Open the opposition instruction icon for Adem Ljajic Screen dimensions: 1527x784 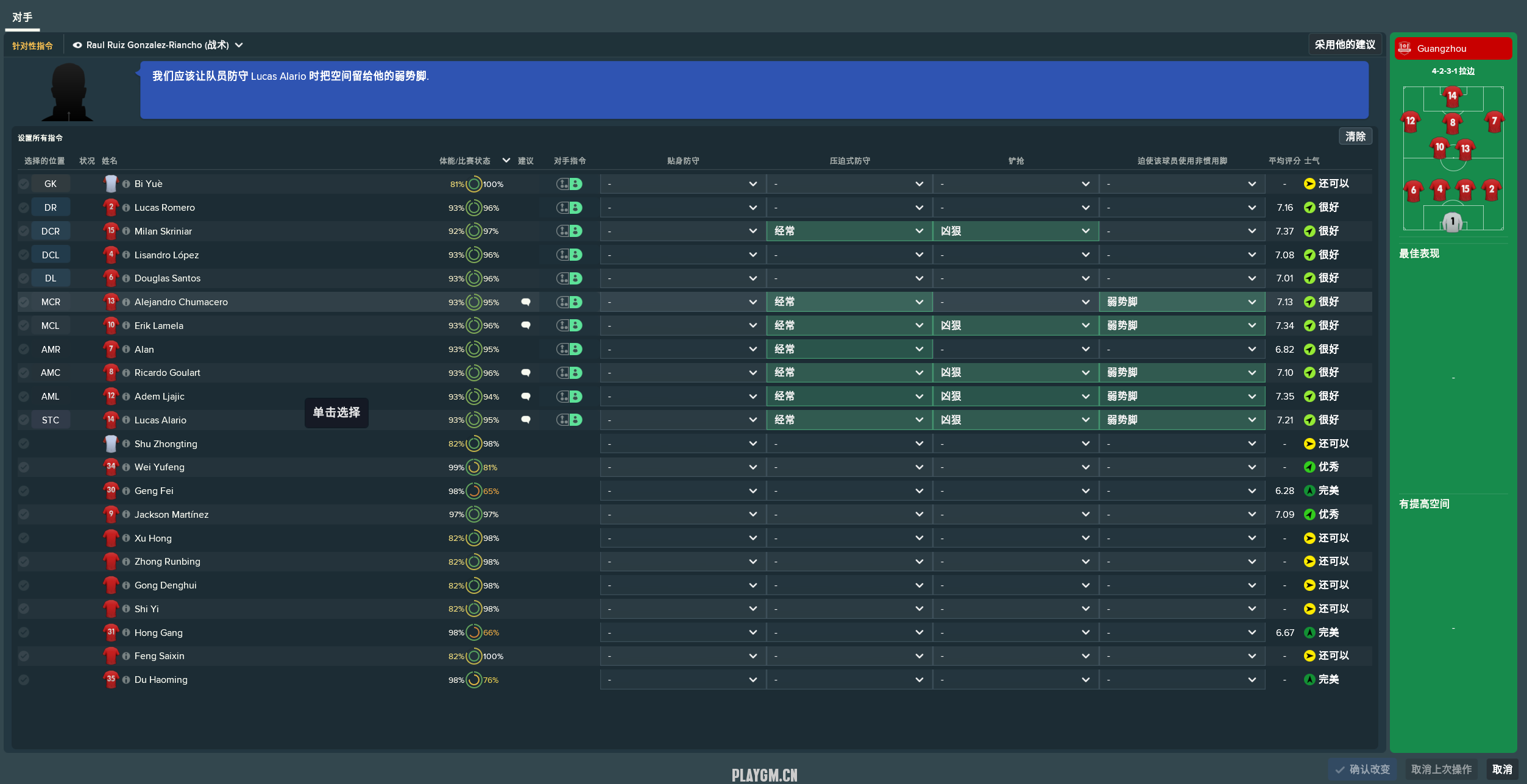(569, 397)
